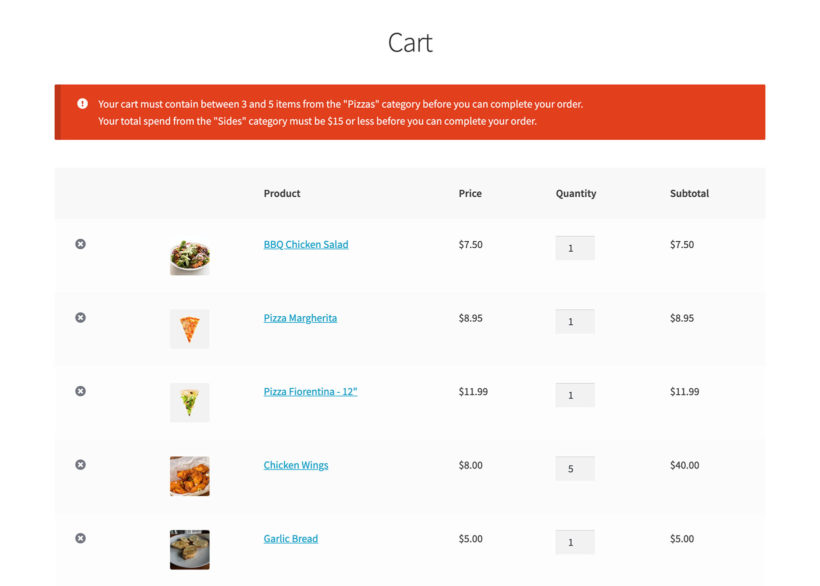The height and width of the screenshot is (586, 820).
Task: View the Pizza Fiorentina 12-inch product page
Action: 310,391
